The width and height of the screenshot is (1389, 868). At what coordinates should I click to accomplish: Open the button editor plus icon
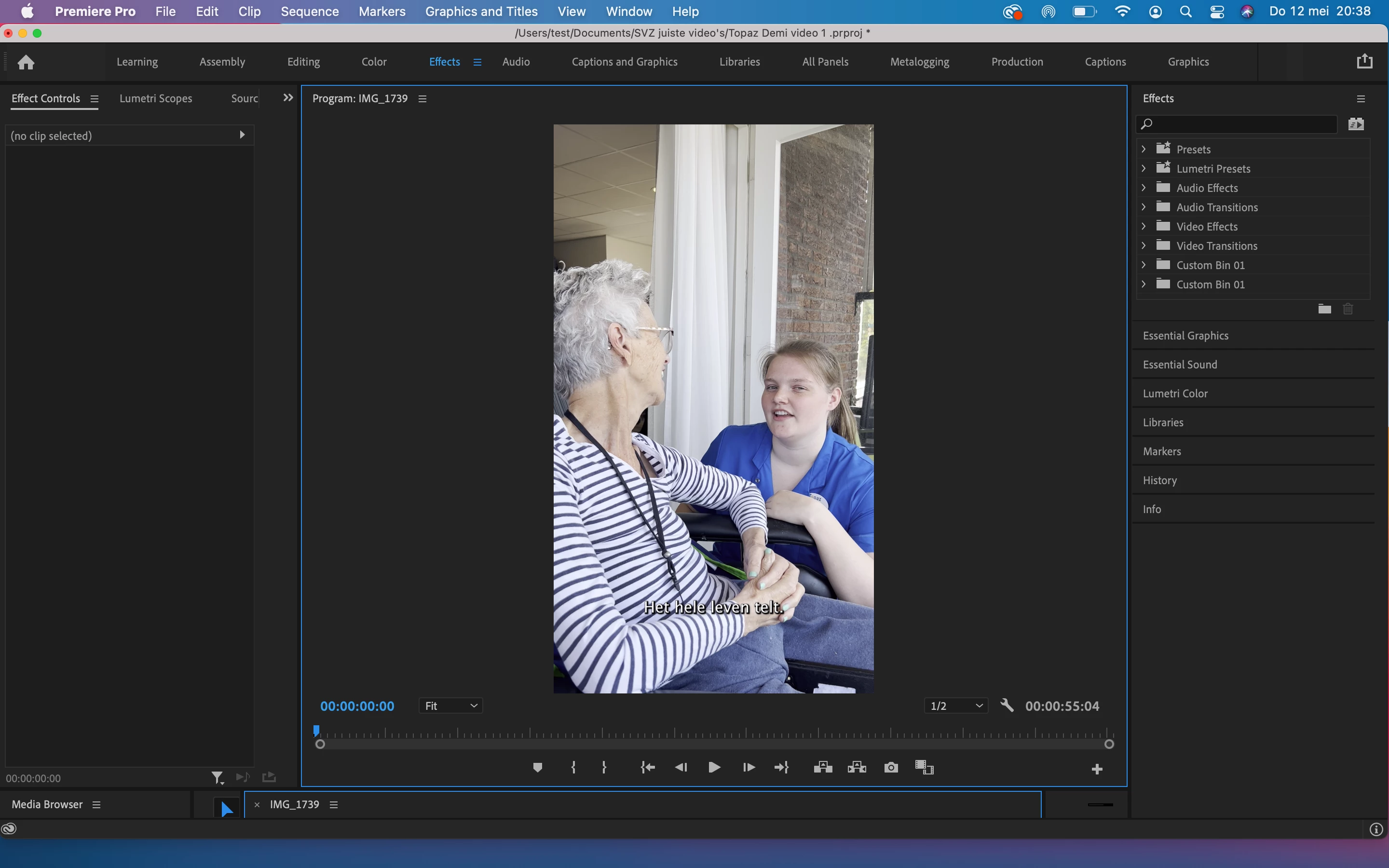(x=1097, y=769)
